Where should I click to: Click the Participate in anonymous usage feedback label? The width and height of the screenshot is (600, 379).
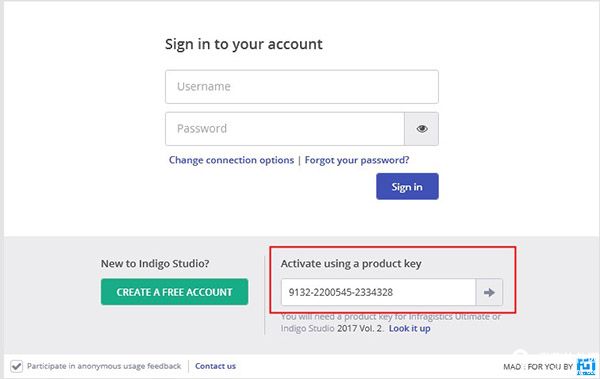(104, 366)
